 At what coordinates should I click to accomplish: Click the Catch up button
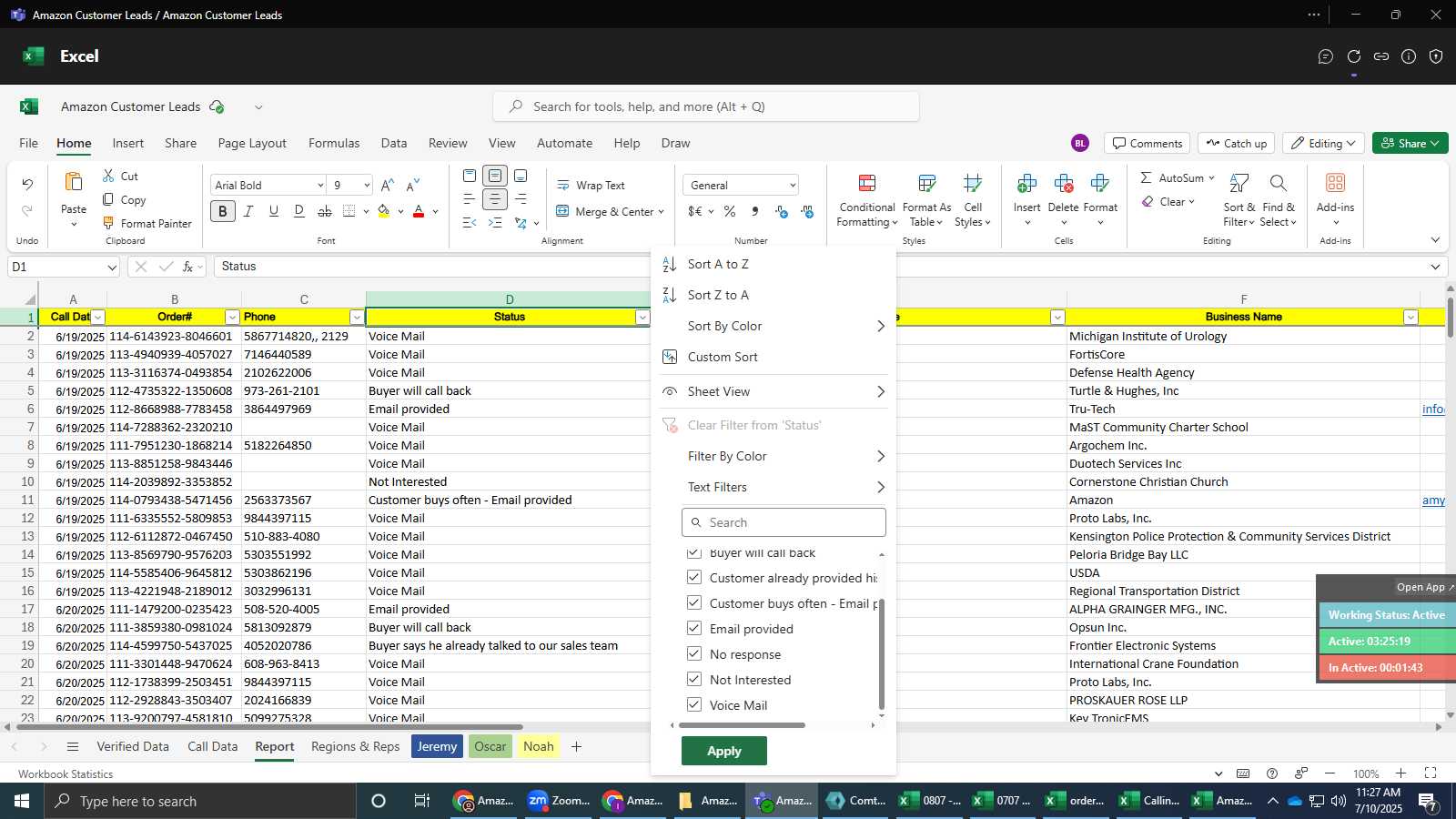click(1236, 143)
